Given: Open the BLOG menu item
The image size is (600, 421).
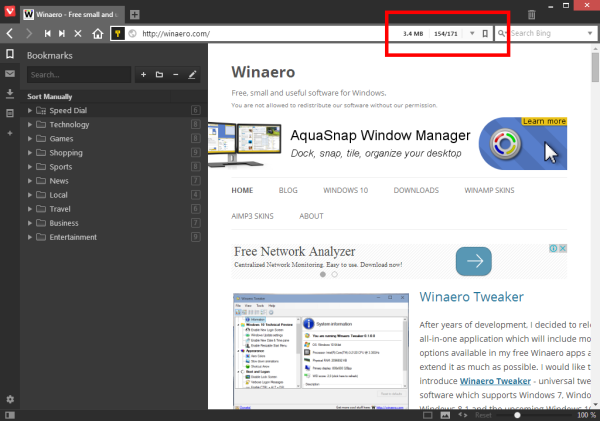Looking at the screenshot, I should tap(288, 190).
